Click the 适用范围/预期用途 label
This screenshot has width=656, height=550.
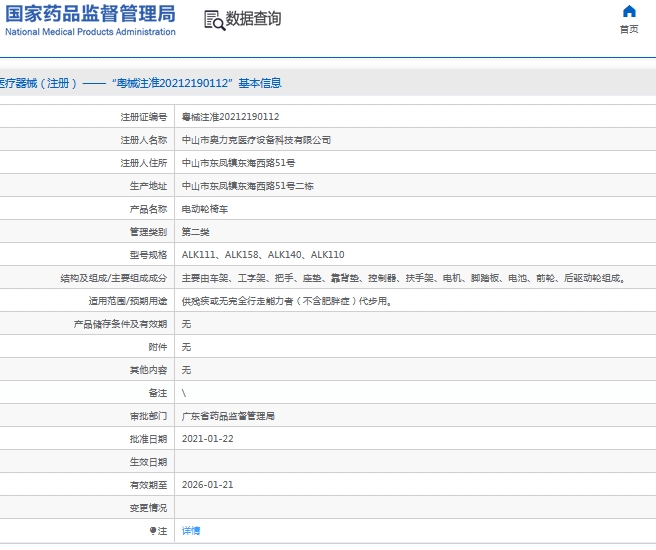[128, 301]
